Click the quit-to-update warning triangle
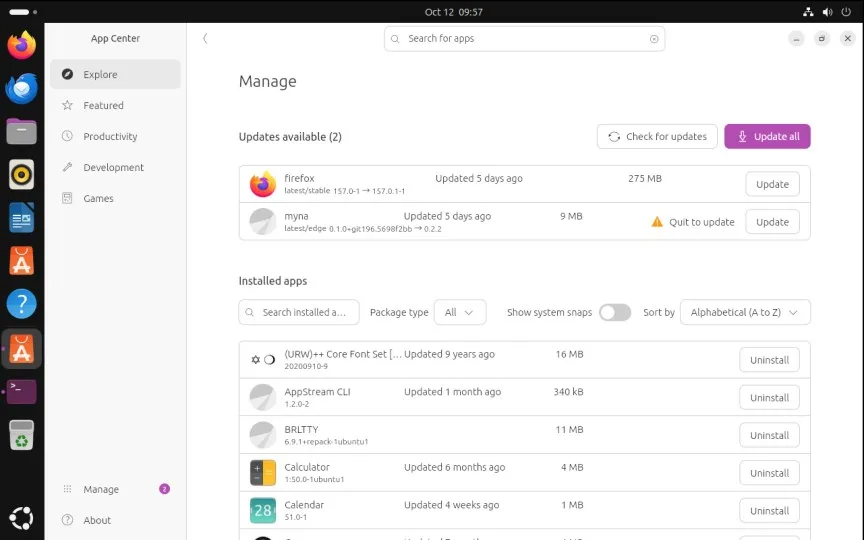 coord(657,222)
